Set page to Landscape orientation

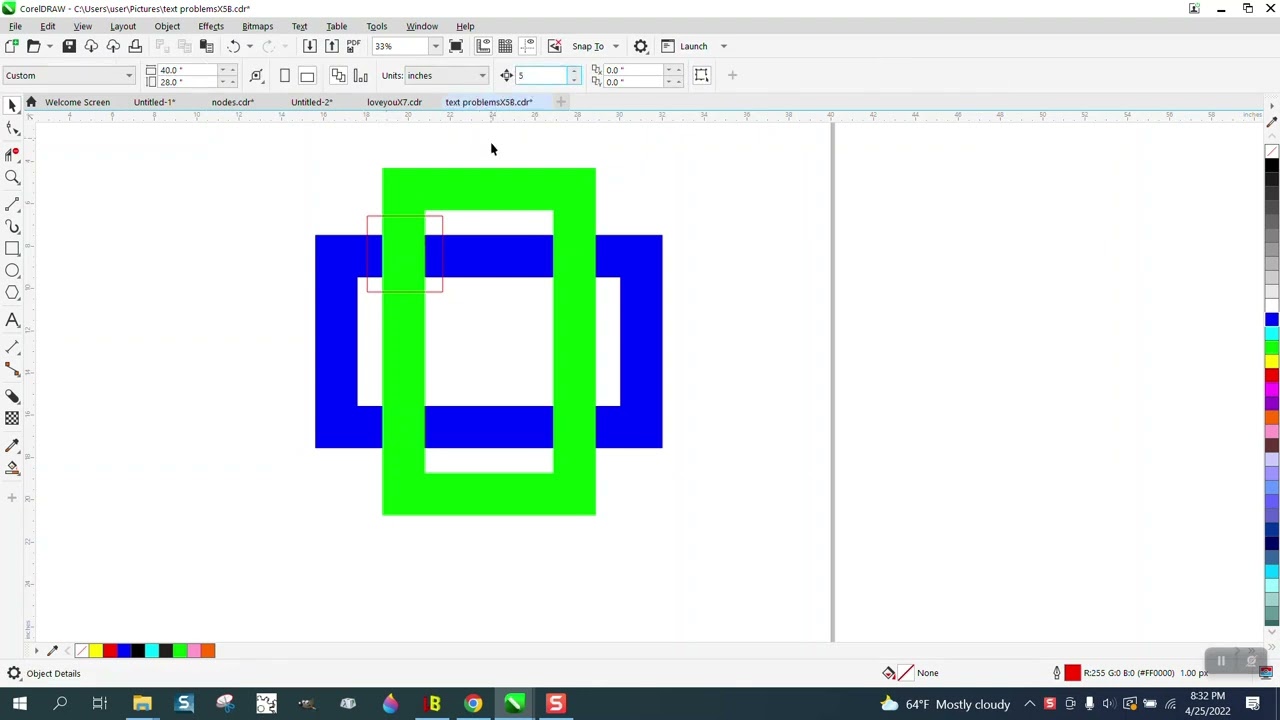click(307, 75)
